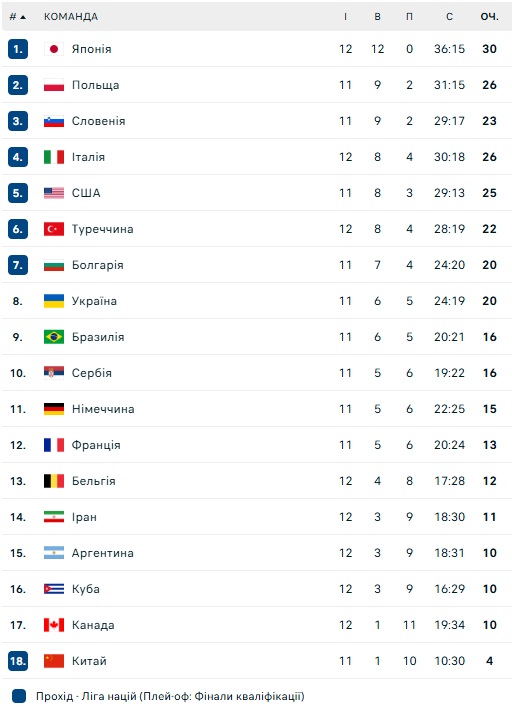Click the Brazil flag icon
Viewport: 512px width, 707px height.
click(x=54, y=337)
